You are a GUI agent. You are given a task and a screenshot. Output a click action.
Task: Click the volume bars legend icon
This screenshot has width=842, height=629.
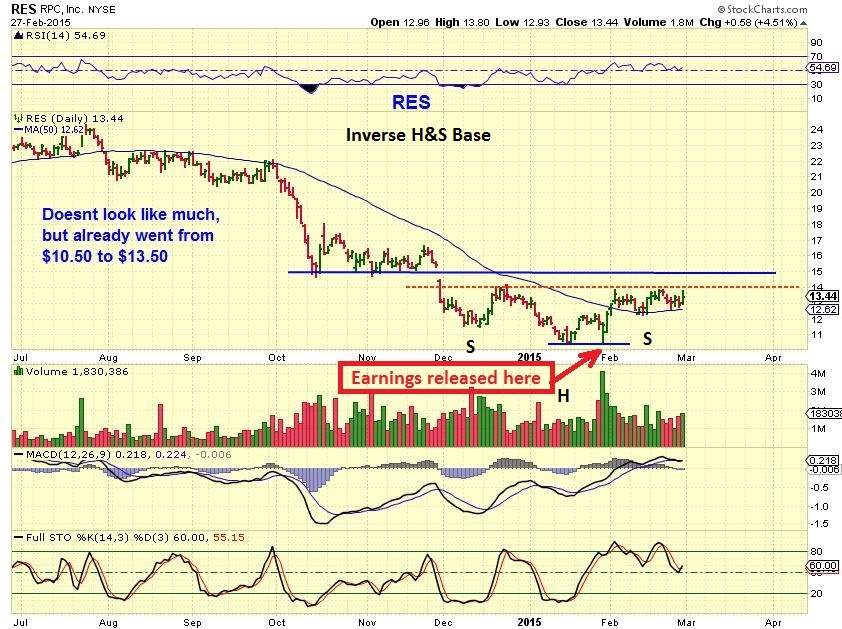(x=18, y=371)
